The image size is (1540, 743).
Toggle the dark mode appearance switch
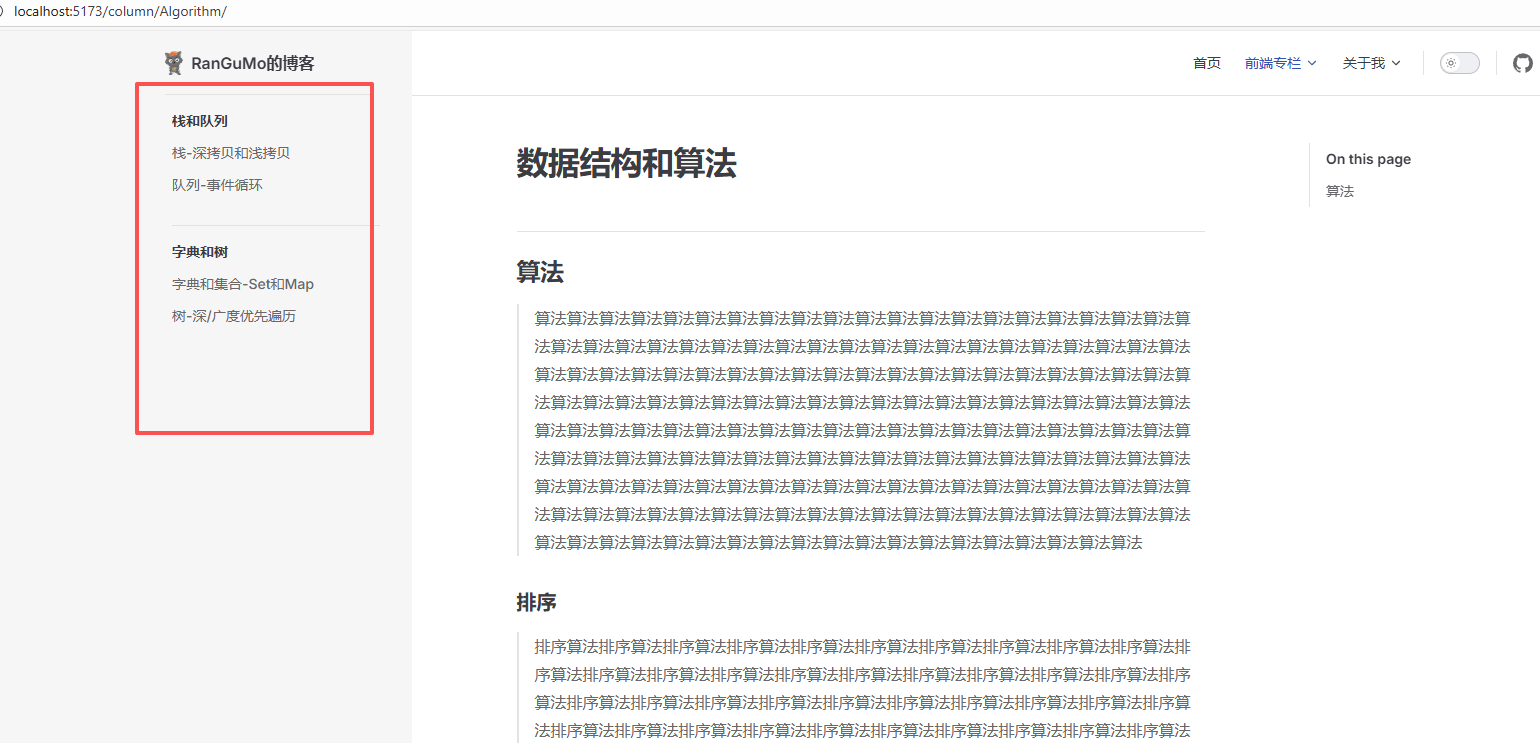[1459, 63]
